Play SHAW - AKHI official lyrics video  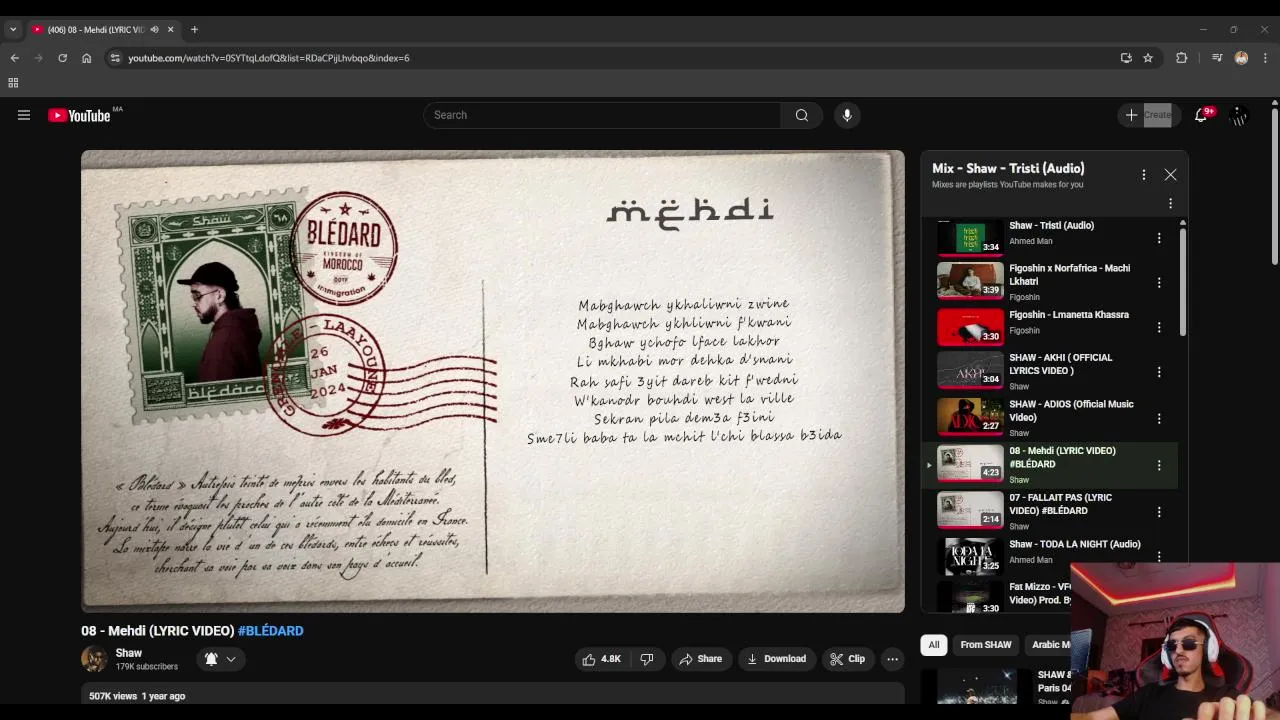point(970,370)
